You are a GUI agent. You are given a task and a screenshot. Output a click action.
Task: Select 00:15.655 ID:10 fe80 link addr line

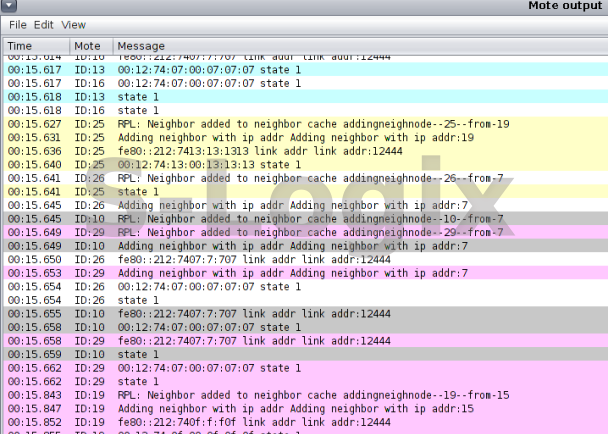click(x=306, y=314)
